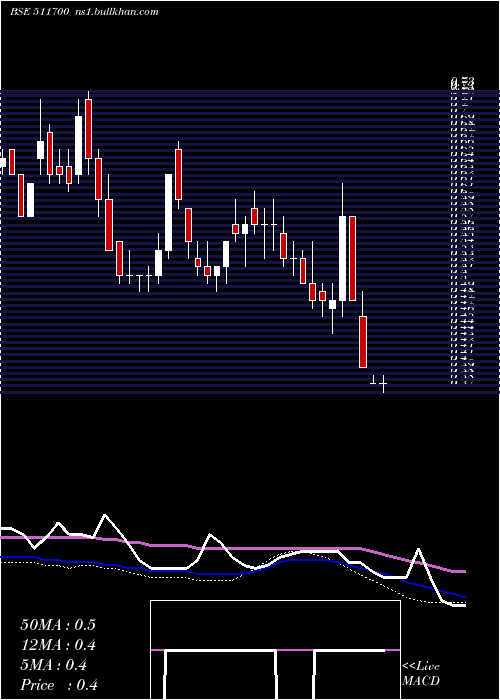Viewport: 500px width, 700px height.
Task: Click the 'BSE 511700' ticker label
Action: (x=39, y=12)
